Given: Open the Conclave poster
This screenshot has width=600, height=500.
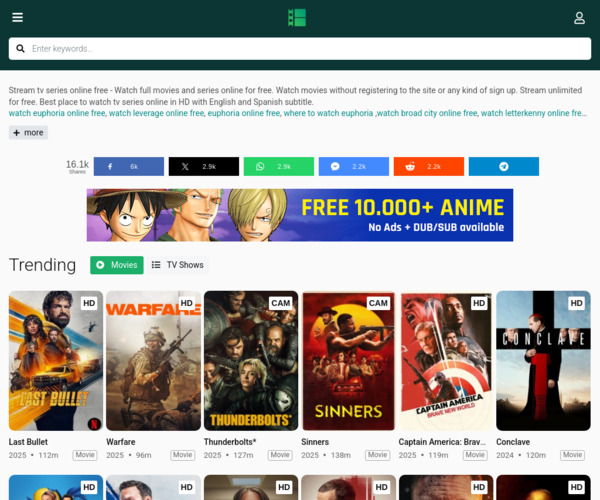Looking at the screenshot, I should coord(543,361).
